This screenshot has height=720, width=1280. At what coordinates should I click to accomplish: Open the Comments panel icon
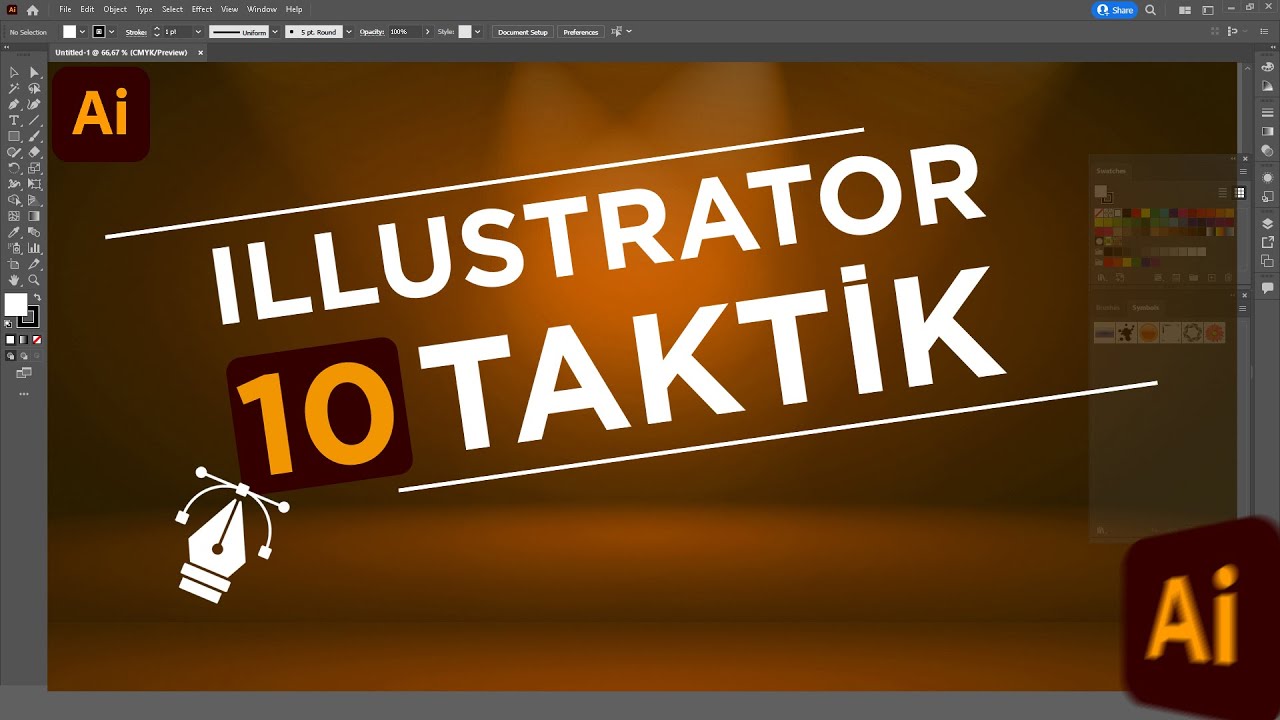(1267, 288)
